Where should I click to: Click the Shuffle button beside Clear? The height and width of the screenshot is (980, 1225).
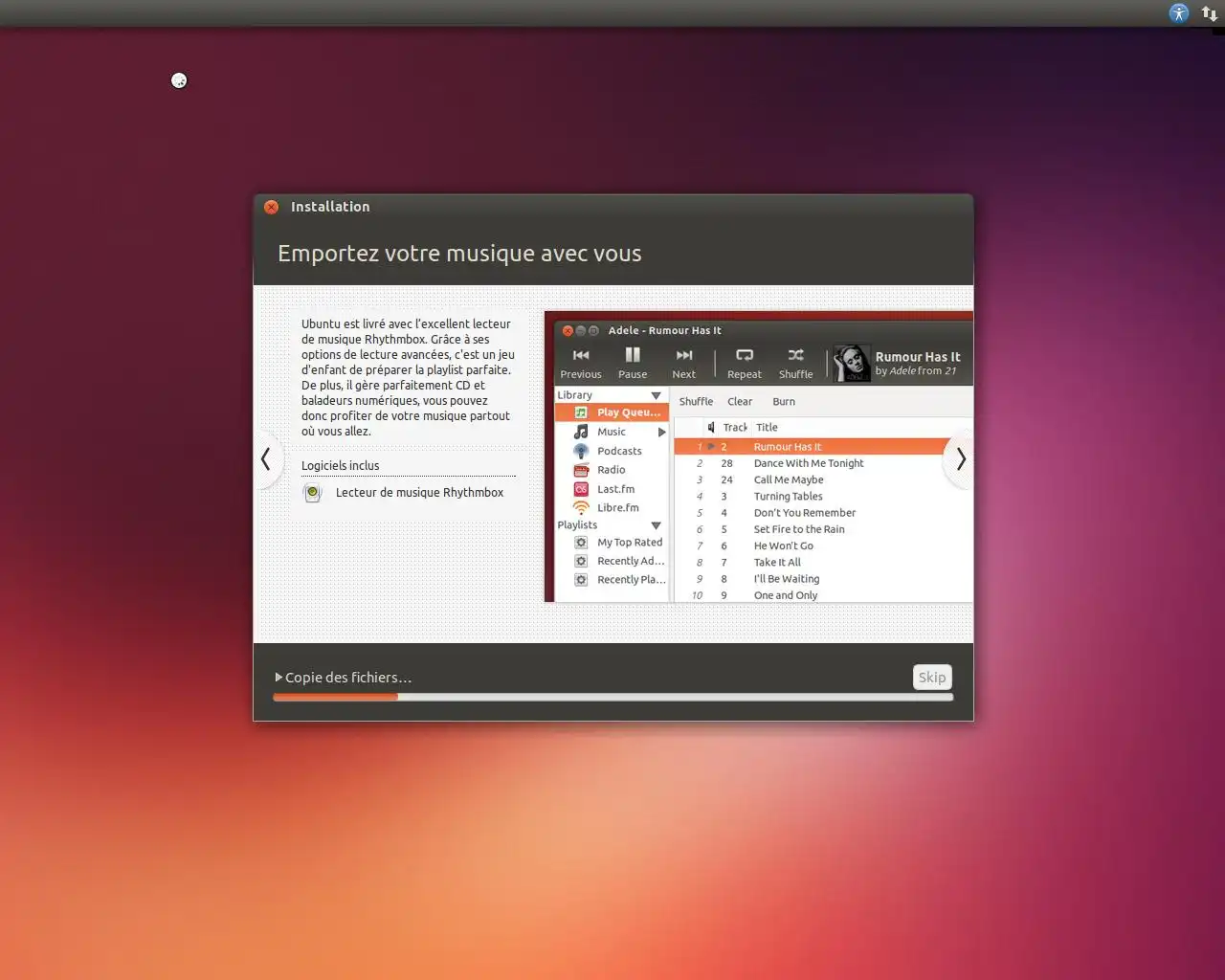tap(696, 402)
